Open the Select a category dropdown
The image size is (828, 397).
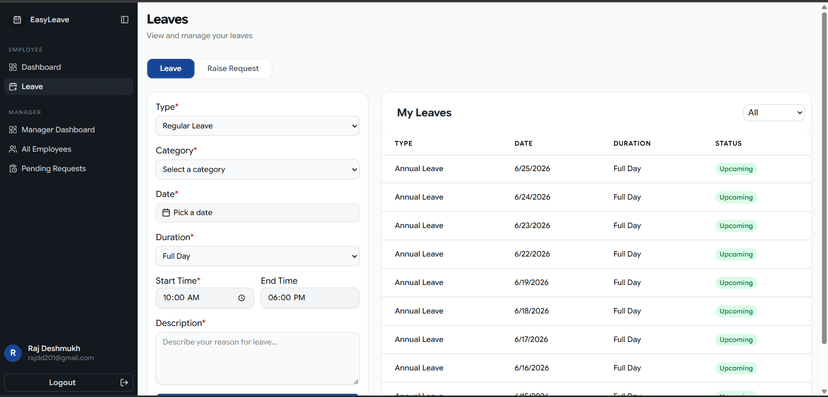(x=258, y=169)
